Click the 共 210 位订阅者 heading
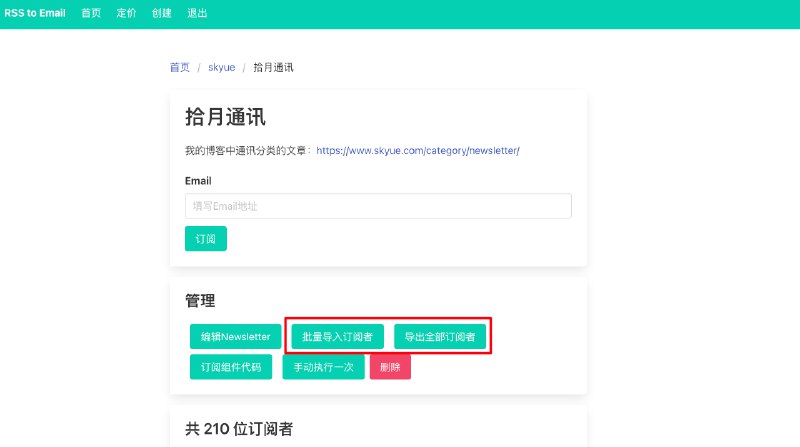The height and width of the screenshot is (447, 800). point(239,429)
